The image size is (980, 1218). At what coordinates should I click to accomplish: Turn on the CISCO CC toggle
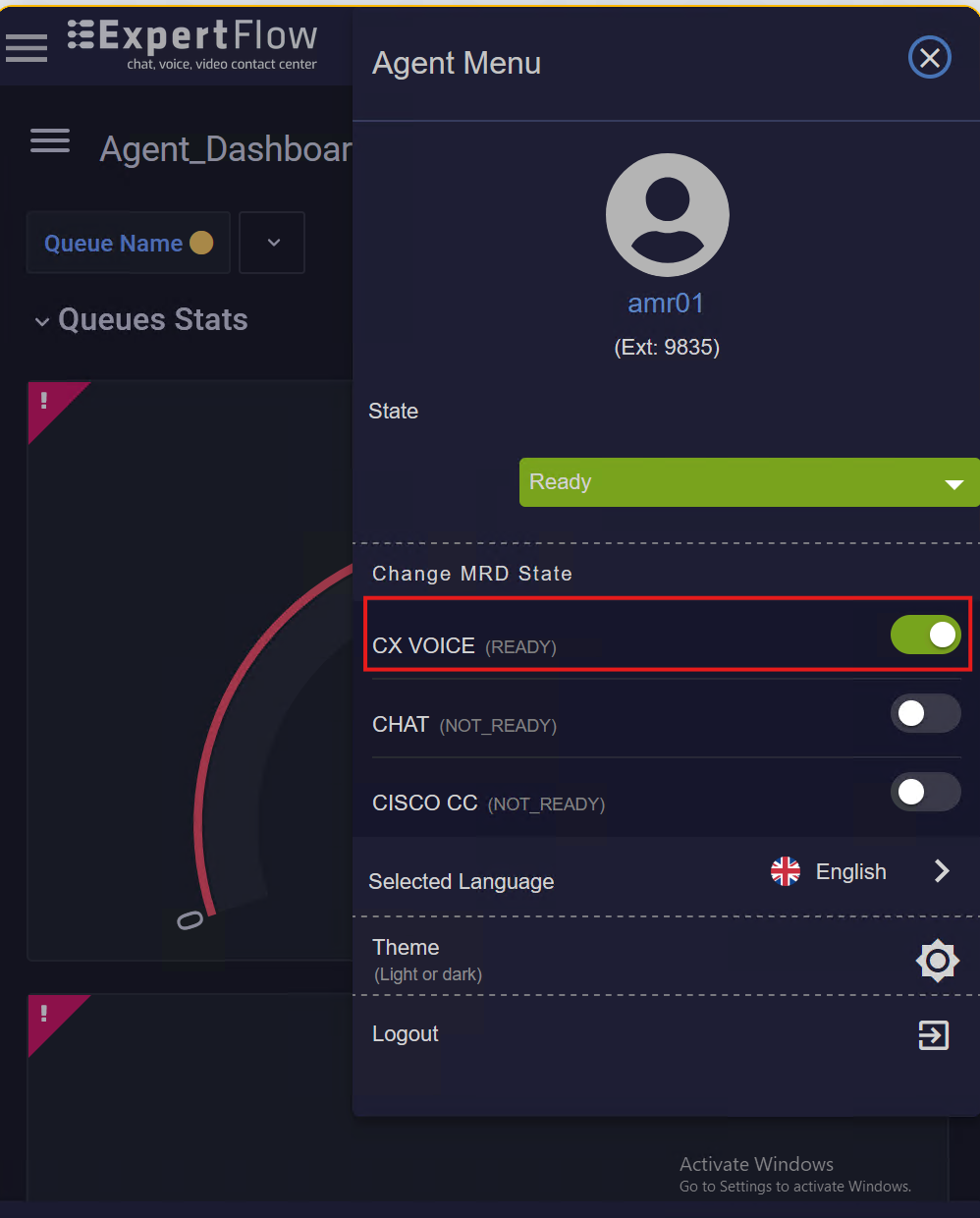tap(925, 792)
